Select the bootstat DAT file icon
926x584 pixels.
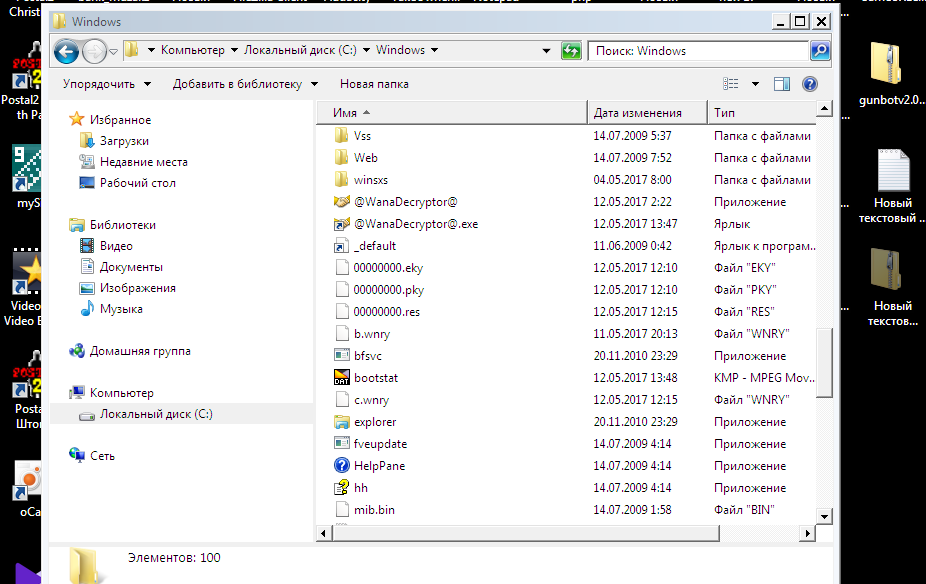342,377
